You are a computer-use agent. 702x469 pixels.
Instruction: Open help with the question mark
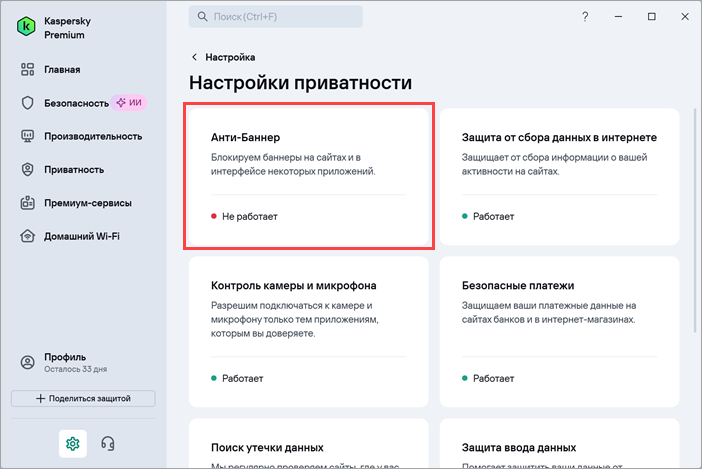[x=585, y=17]
